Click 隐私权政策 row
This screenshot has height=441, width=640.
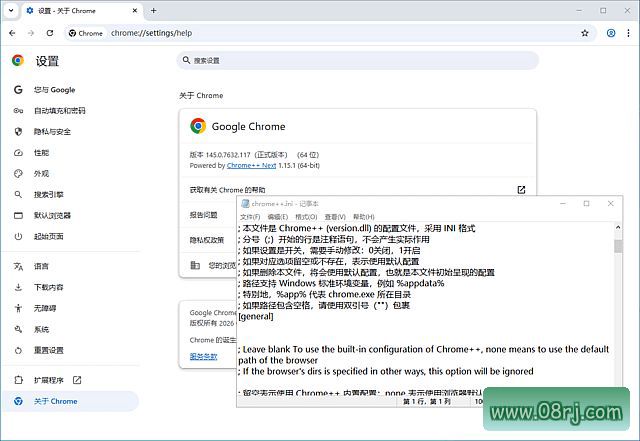pyautogui.click(x=208, y=240)
